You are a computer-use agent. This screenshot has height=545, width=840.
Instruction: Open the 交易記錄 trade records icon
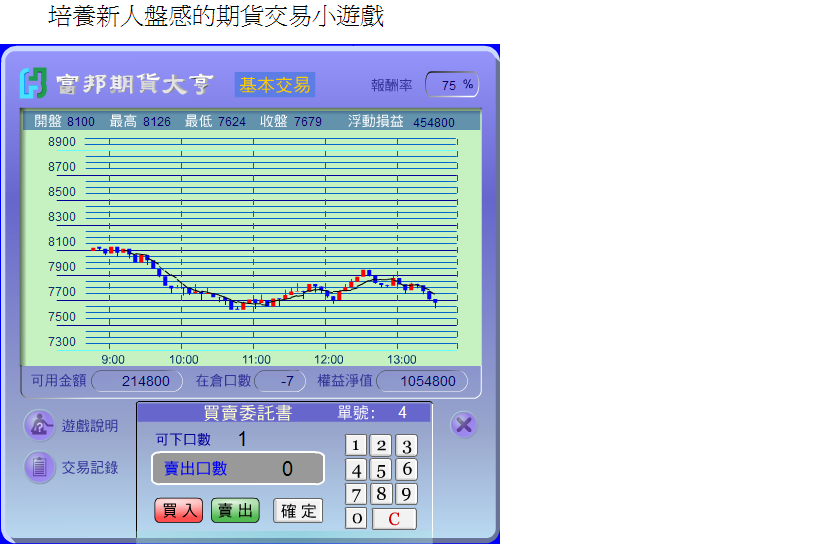[x=39, y=467]
